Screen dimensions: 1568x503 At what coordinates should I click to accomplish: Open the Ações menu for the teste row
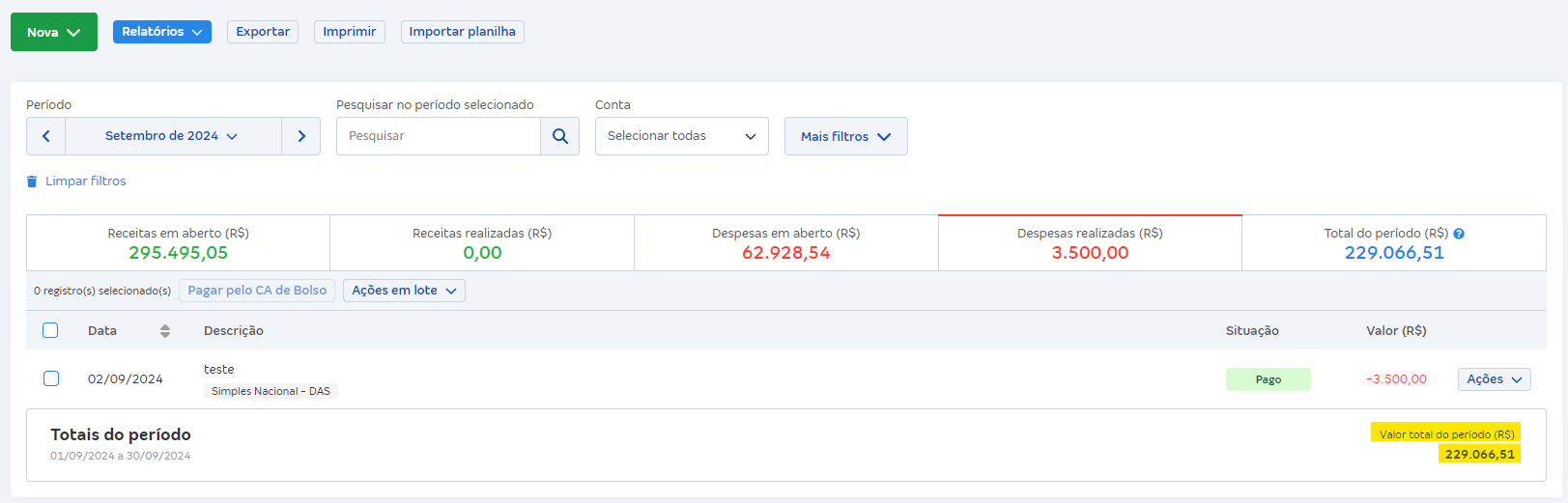1494,379
